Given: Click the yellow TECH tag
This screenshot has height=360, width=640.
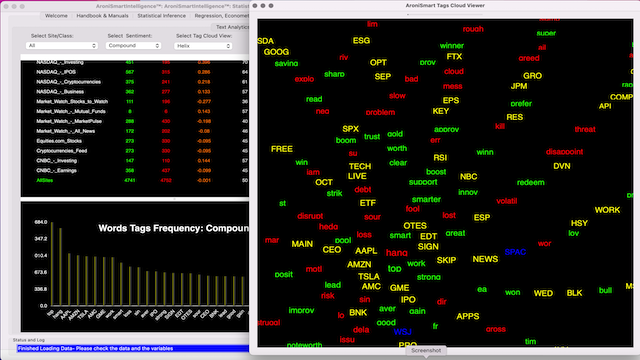Looking at the screenshot, I should [x=360, y=167].
